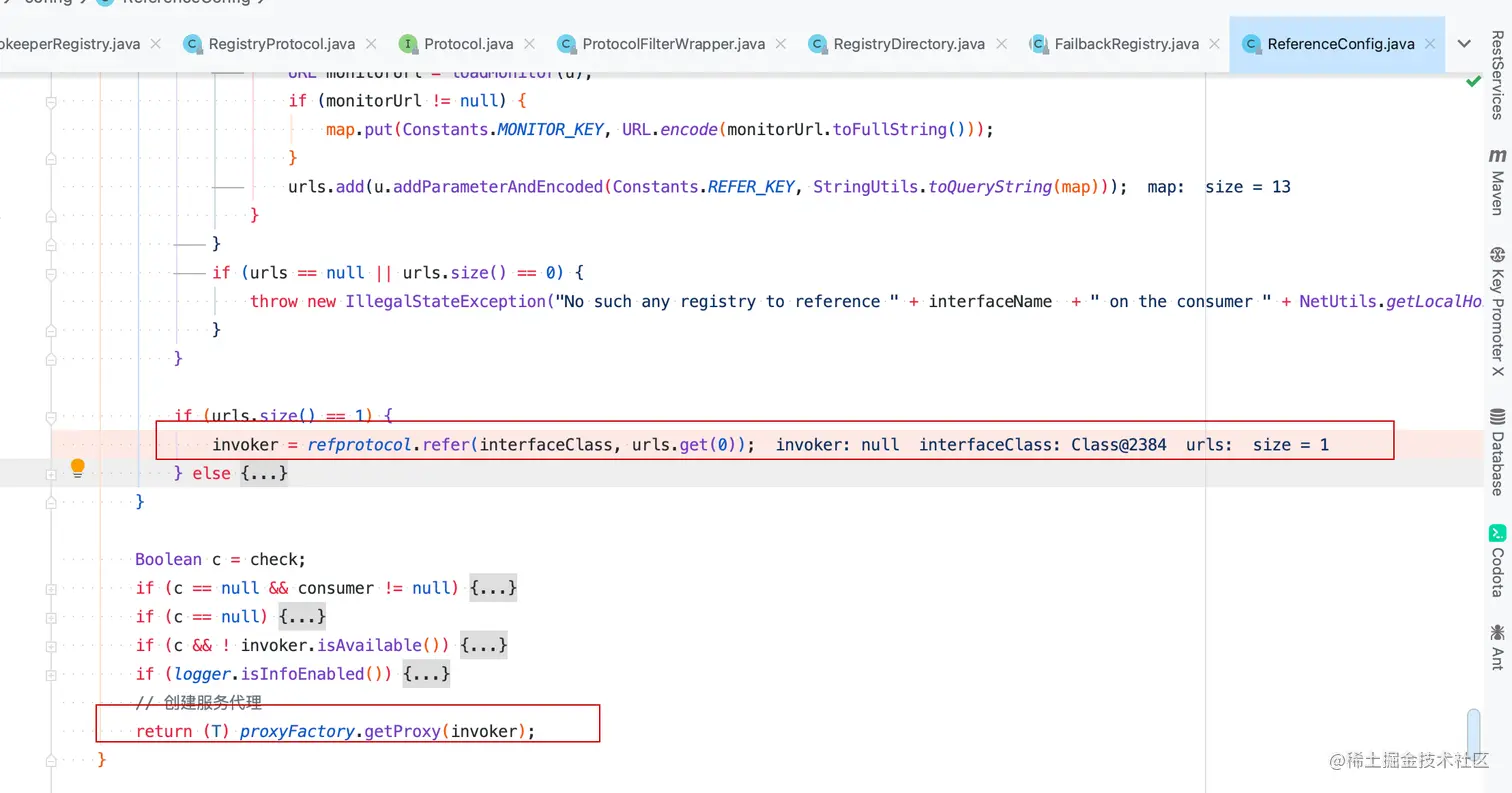Switch to the RegistryProtocol.java tab
The image size is (1512, 793).
[x=268, y=44]
